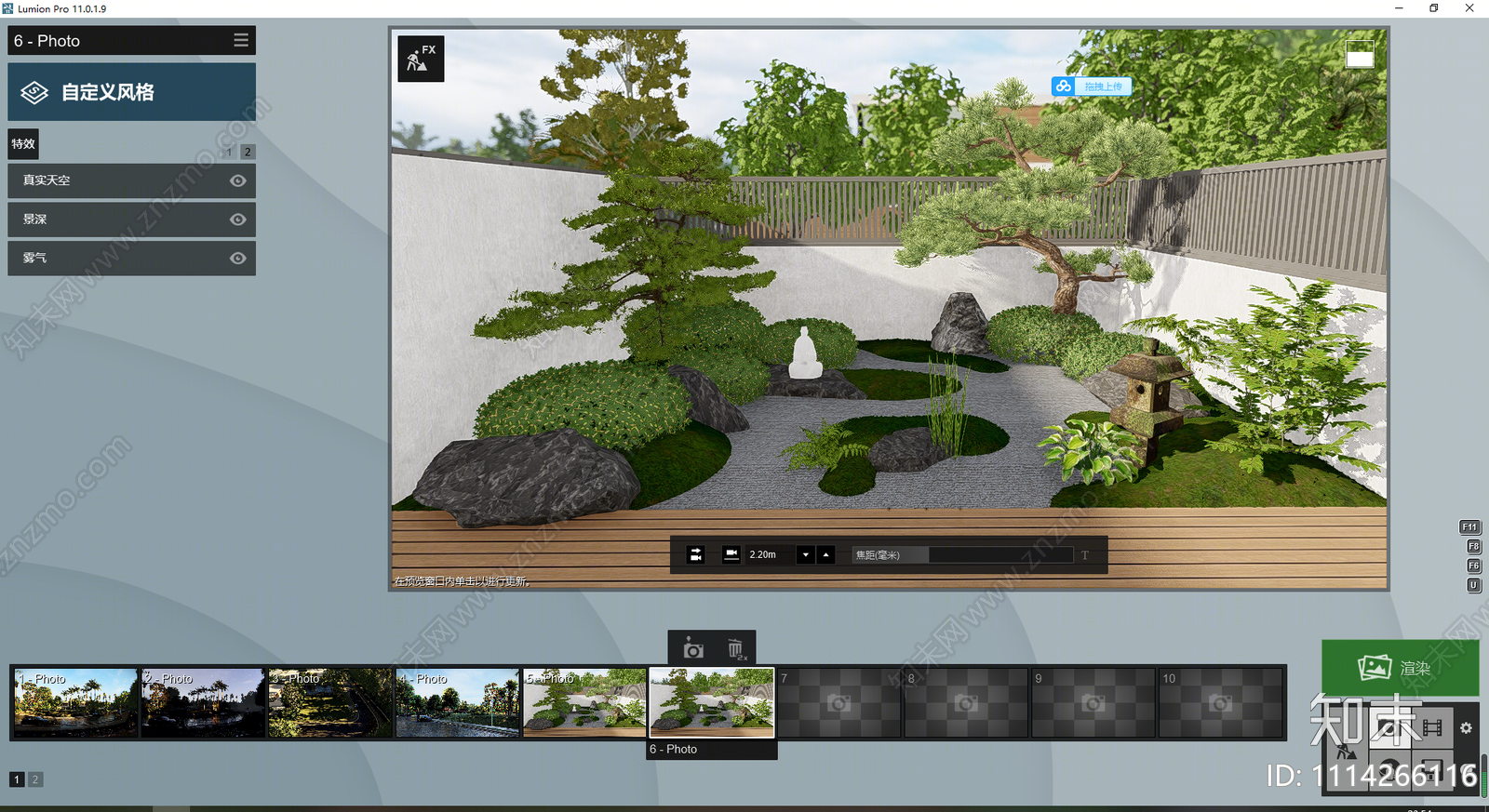Open the 雾气 effect row
This screenshot has width=1489, height=812.
coord(131,258)
